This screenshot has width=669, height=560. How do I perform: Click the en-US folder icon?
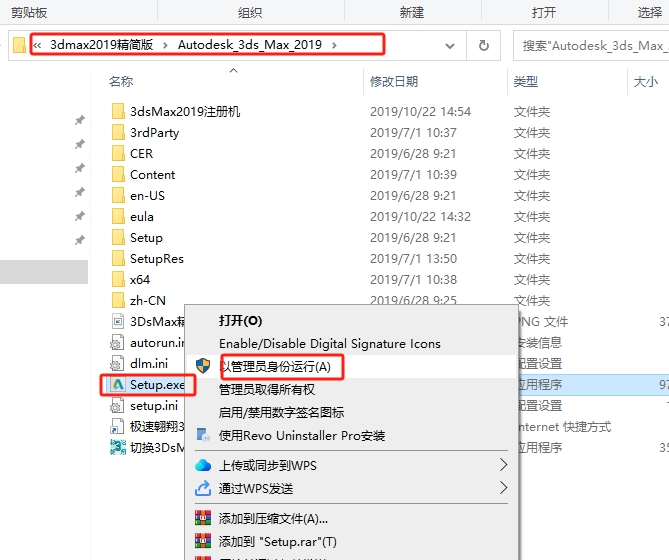pyautogui.click(x=118, y=195)
